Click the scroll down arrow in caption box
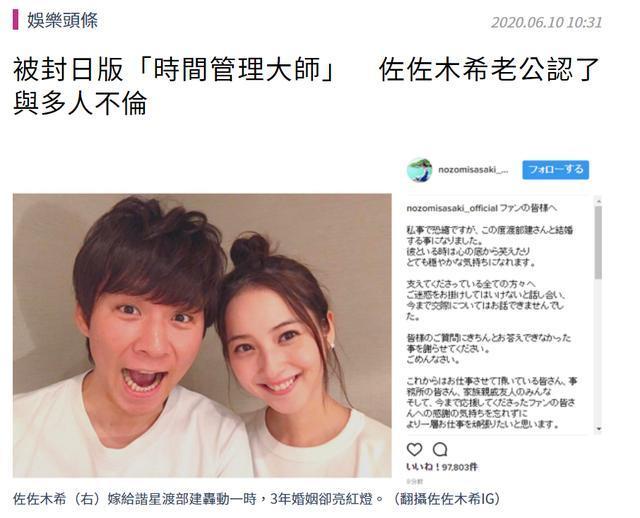 (599, 429)
